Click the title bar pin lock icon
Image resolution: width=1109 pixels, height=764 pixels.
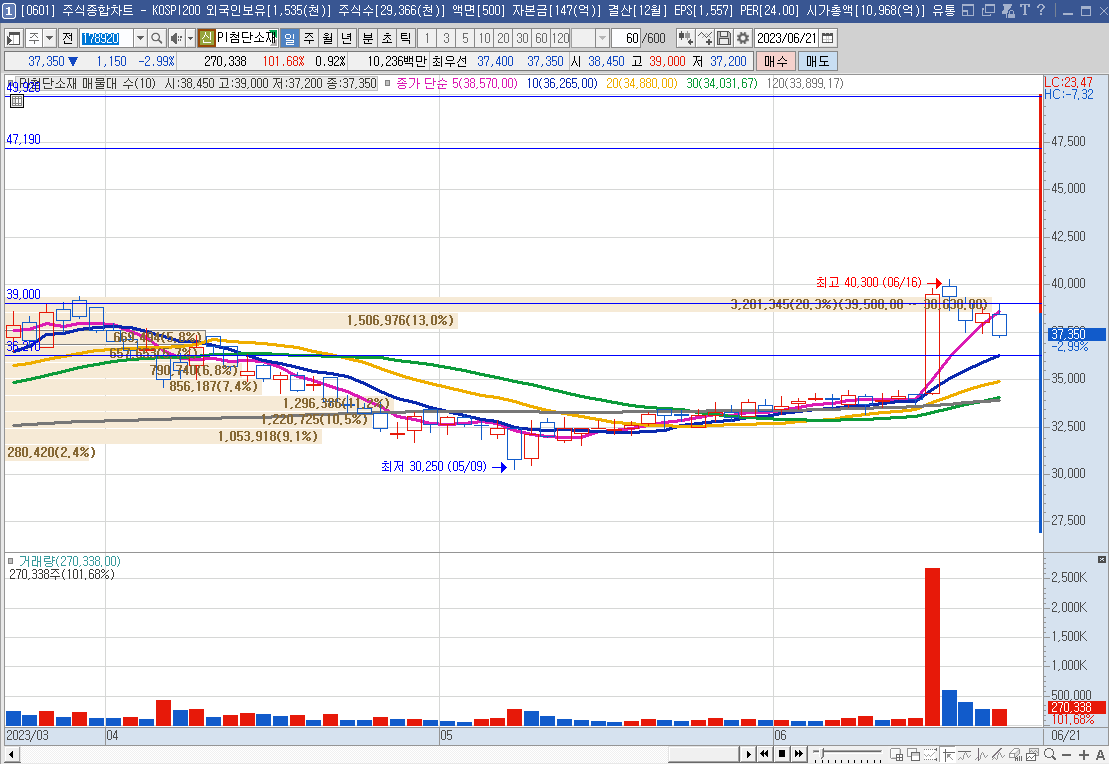click(1009, 10)
